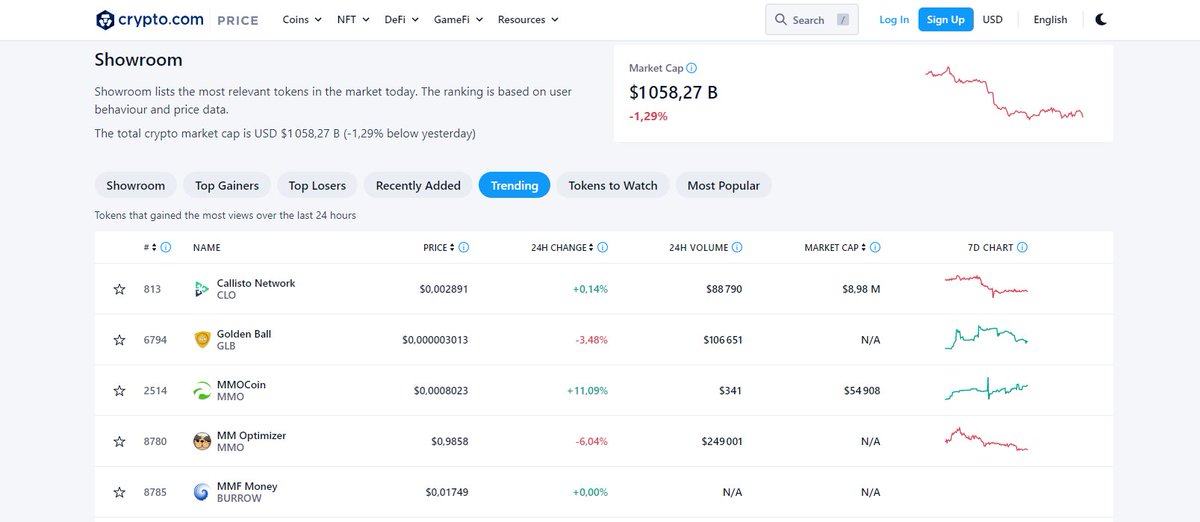
Task: Click the crypto.com logo
Action: (150, 19)
